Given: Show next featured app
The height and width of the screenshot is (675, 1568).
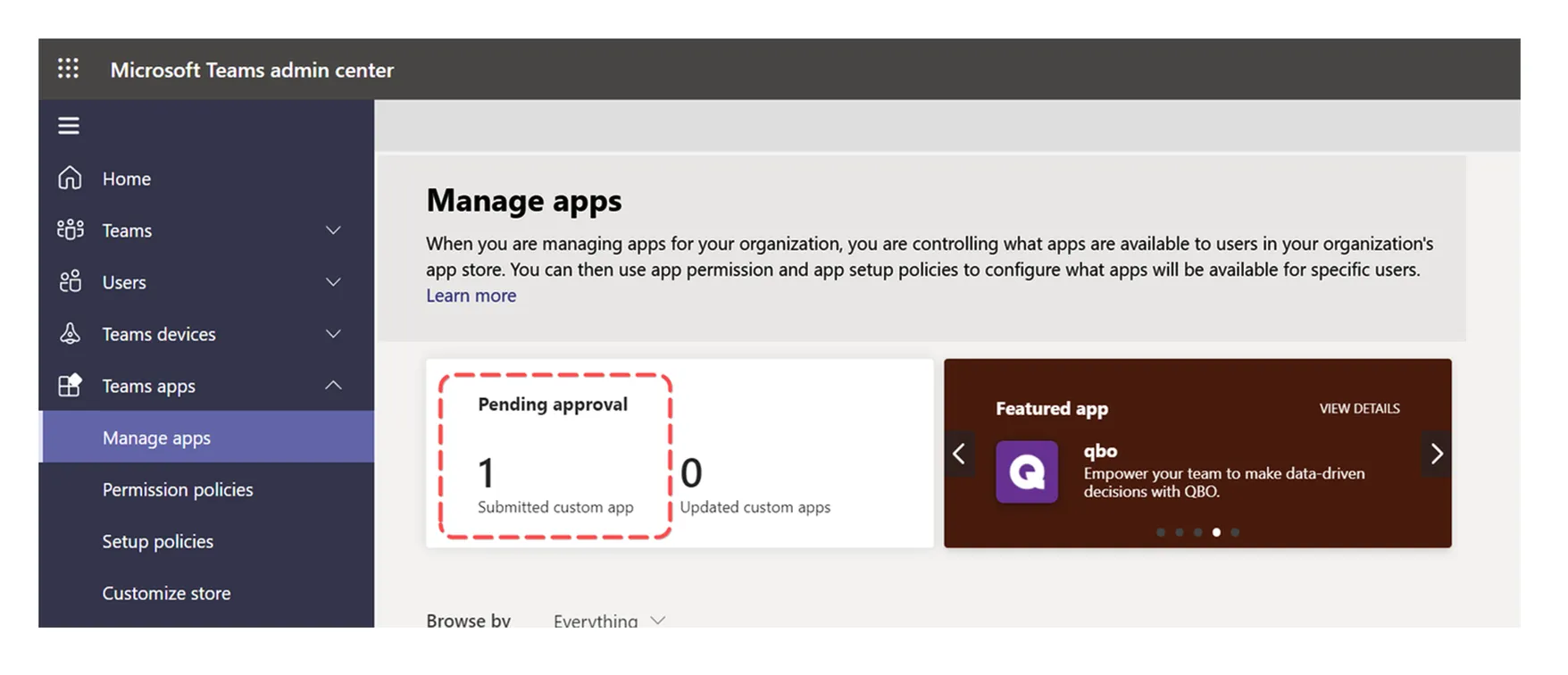Looking at the screenshot, I should (x=1437, y=454).
